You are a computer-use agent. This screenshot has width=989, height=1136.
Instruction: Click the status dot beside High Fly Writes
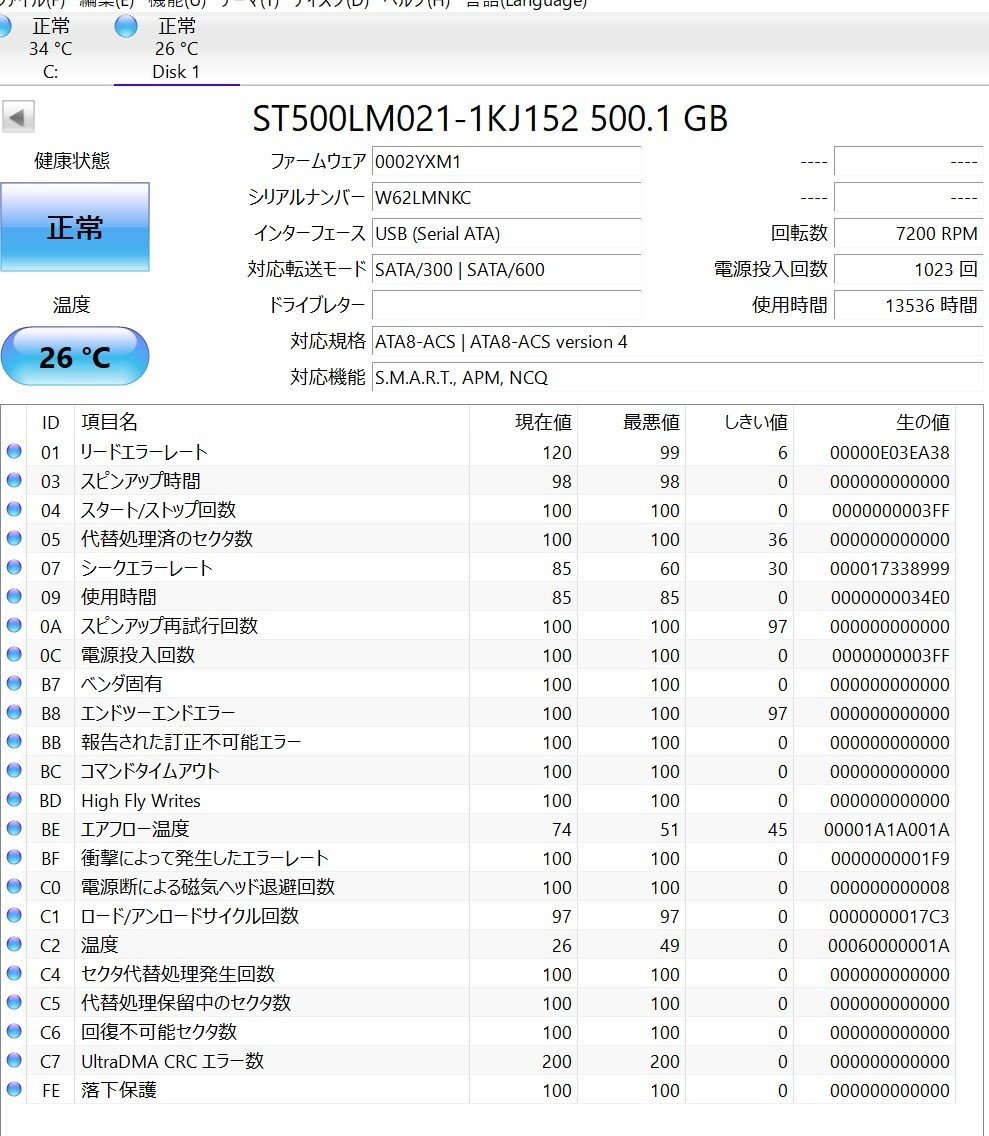tap(14, 800)
